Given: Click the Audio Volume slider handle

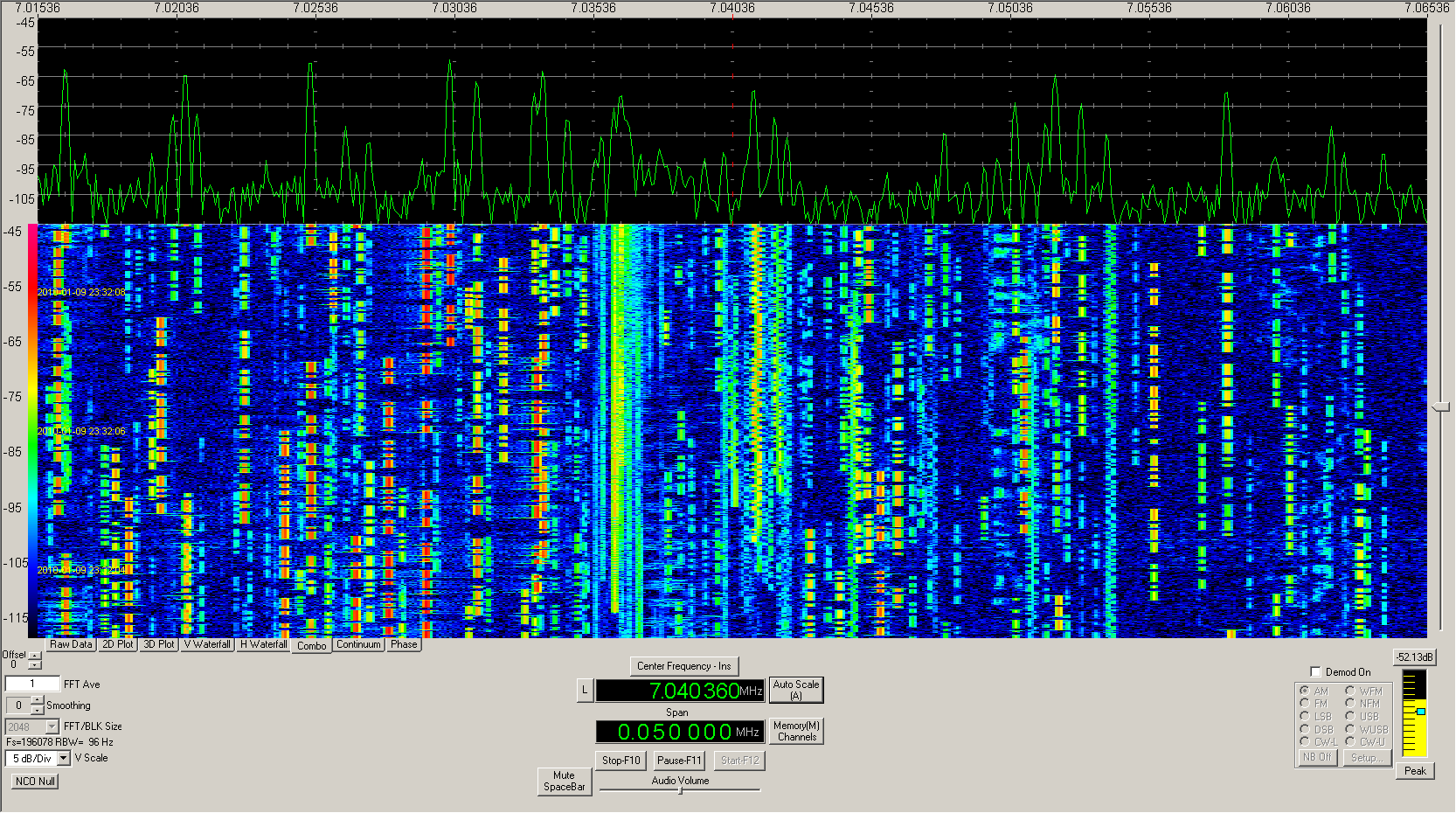Looking at the screenshot, I should tap(680, 790).
